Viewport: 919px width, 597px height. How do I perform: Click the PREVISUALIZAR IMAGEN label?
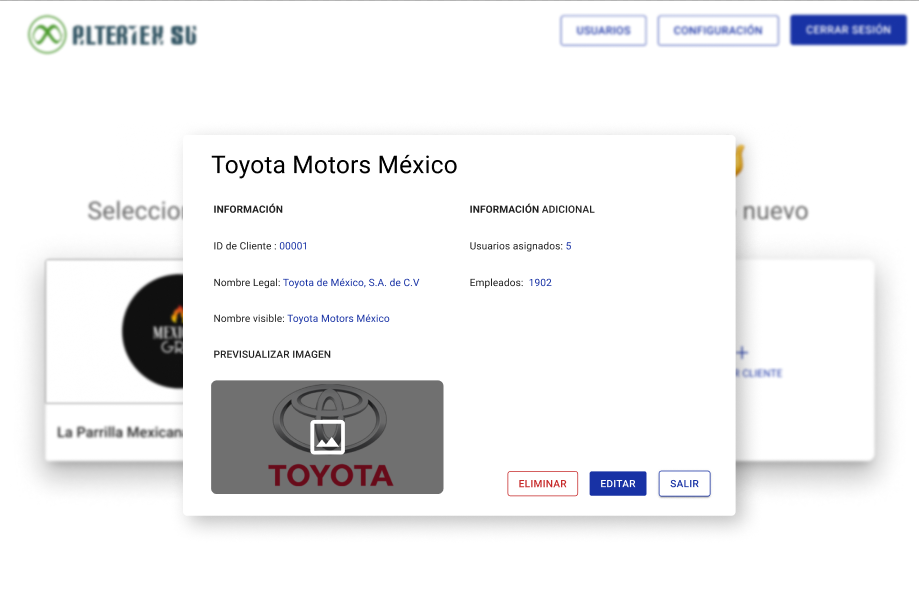point(272,354)
